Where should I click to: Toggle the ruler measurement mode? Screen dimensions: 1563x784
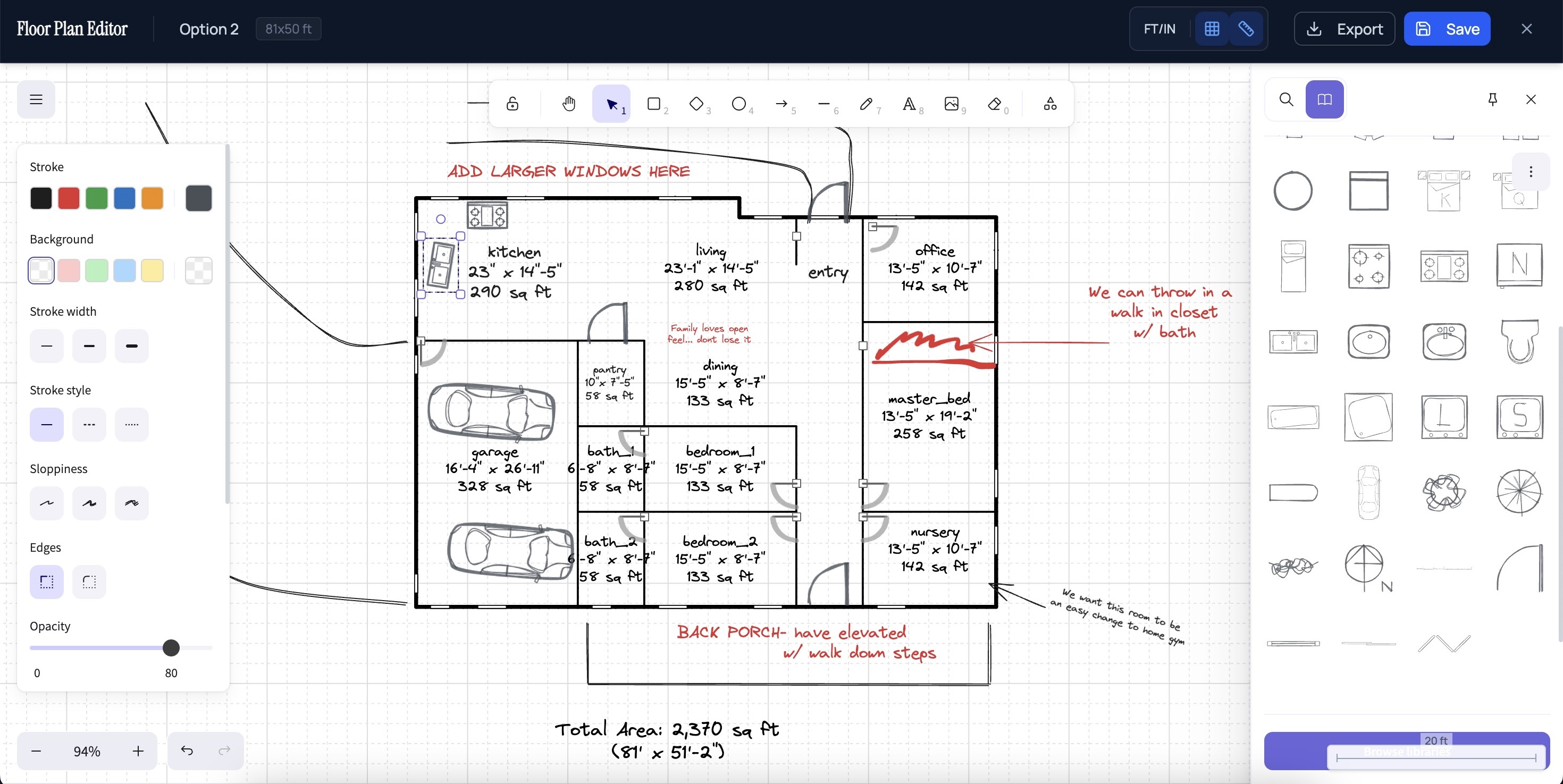(x=1246, y=29)
